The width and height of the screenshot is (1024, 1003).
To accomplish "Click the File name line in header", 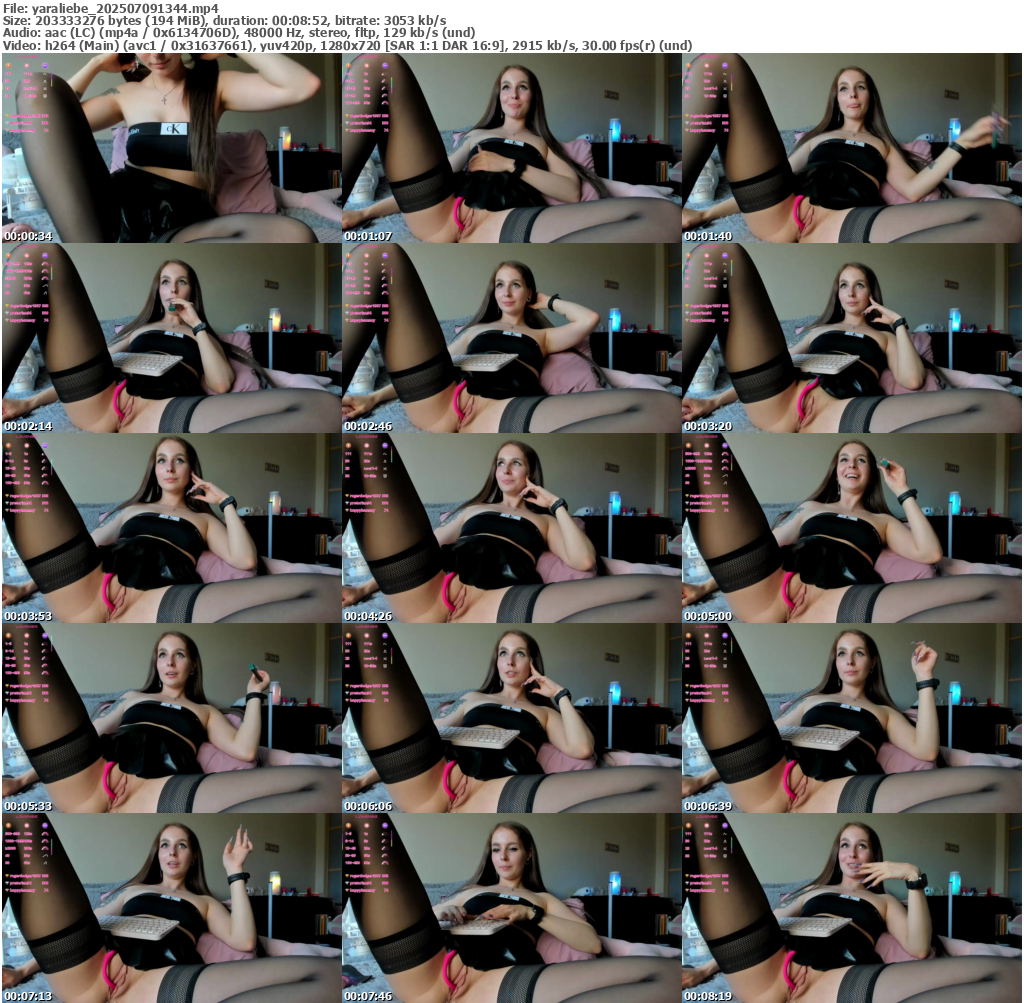I will tap(111, 8).
